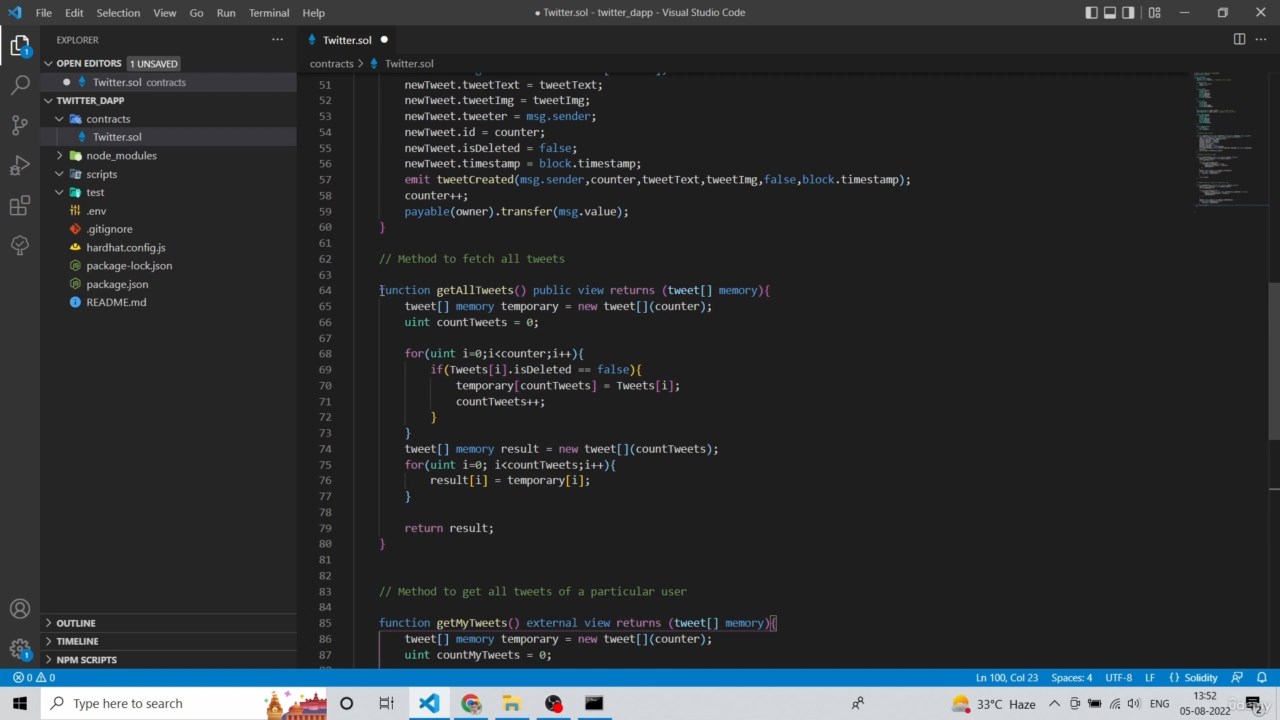The image size is (1280, 720).
Task: Open the Source Control view
Action: click(x=20, y=125)
